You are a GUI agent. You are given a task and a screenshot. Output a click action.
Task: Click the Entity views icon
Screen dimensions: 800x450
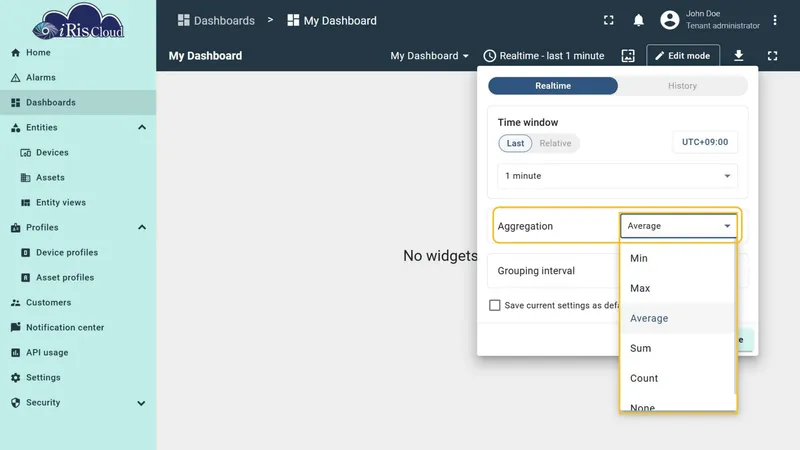point(26,203)
